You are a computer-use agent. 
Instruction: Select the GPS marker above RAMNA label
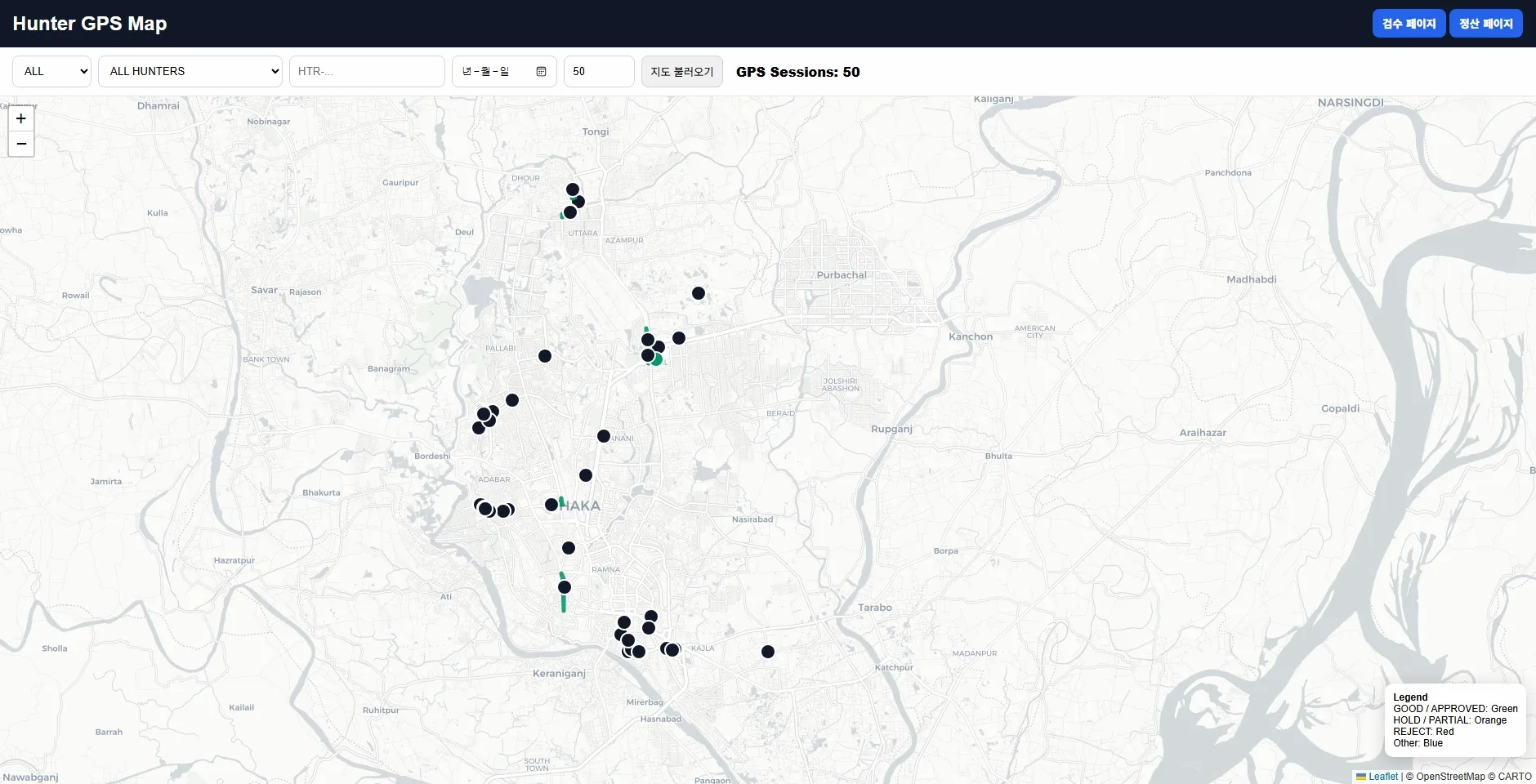[569, 548]
